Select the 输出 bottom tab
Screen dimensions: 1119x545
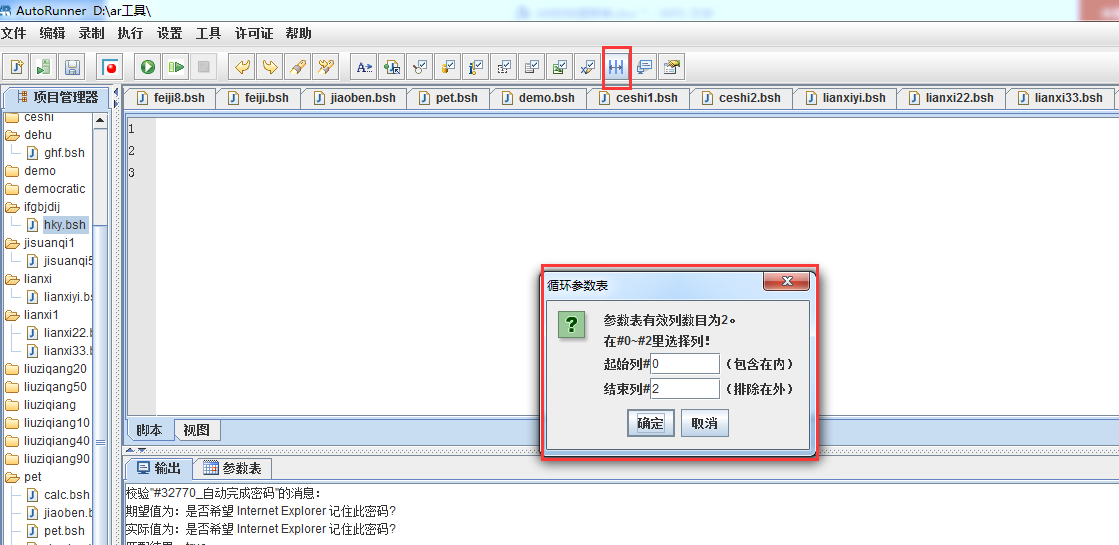coord(158,469)
